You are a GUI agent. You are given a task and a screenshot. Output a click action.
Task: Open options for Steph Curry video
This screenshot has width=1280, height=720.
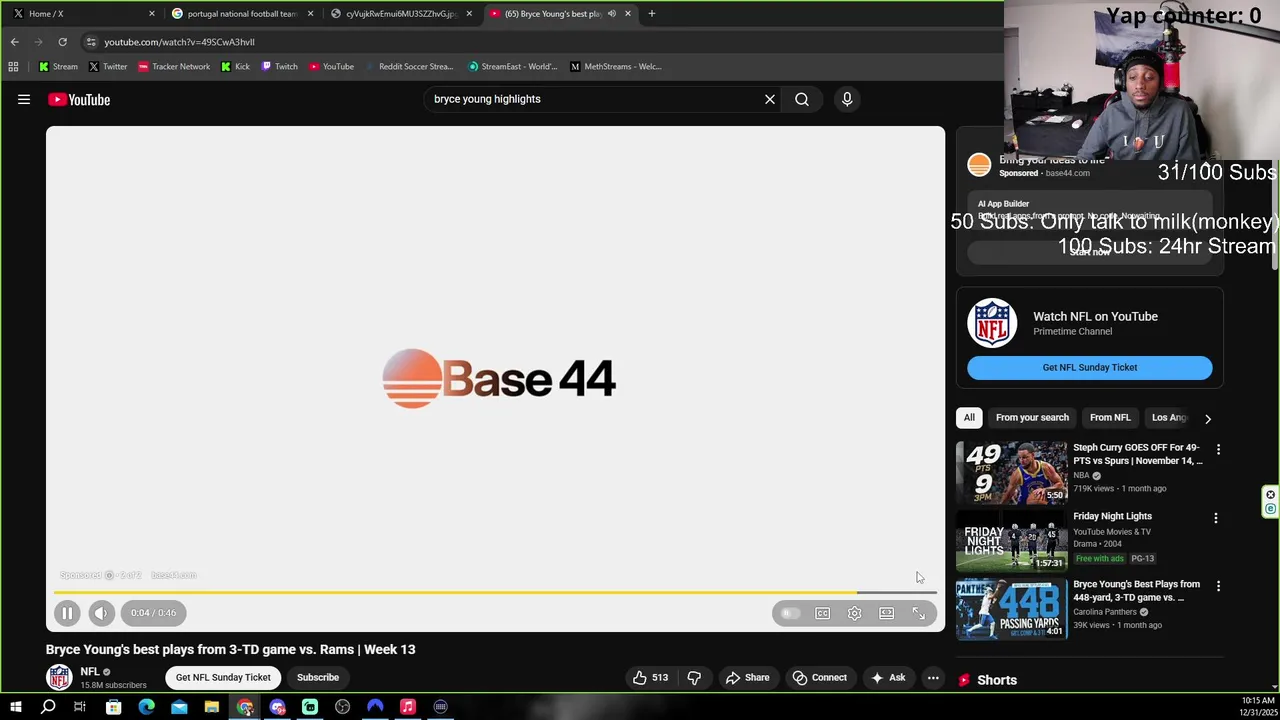click(1218, 449)
